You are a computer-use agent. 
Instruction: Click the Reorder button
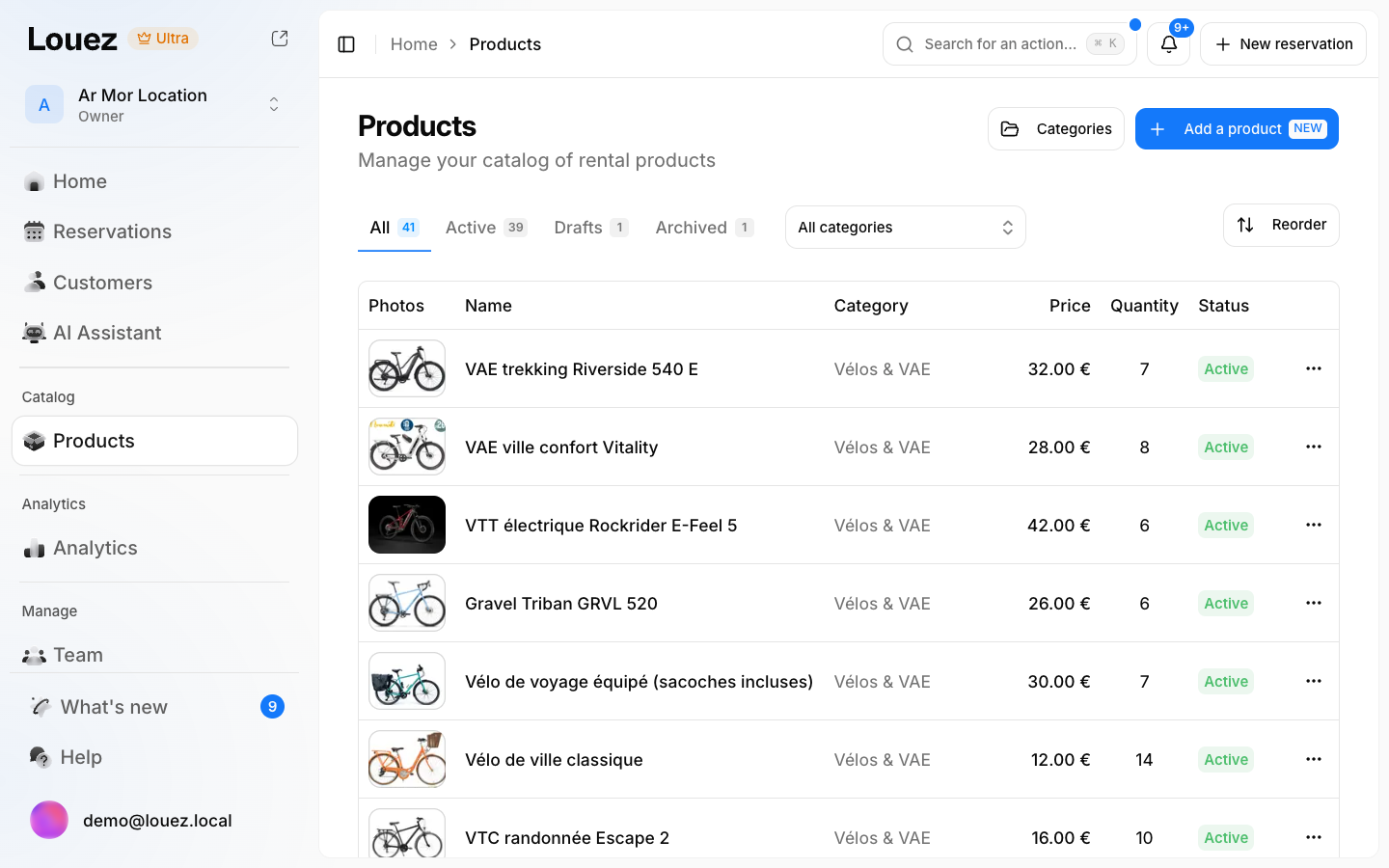point(1281,225)
